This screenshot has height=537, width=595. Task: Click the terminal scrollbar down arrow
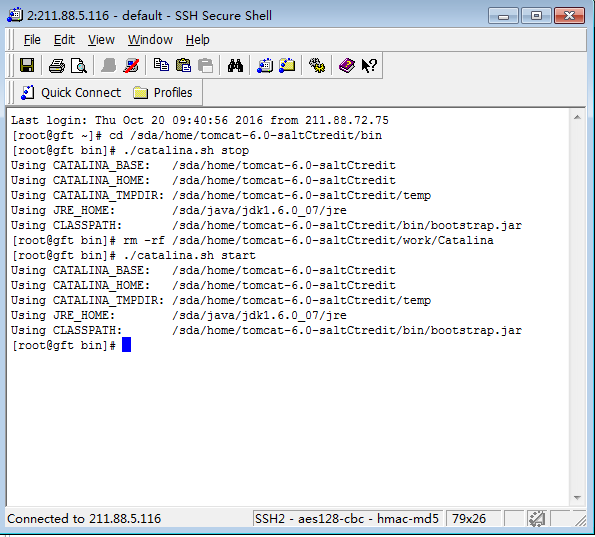click(x=578, y=498)
